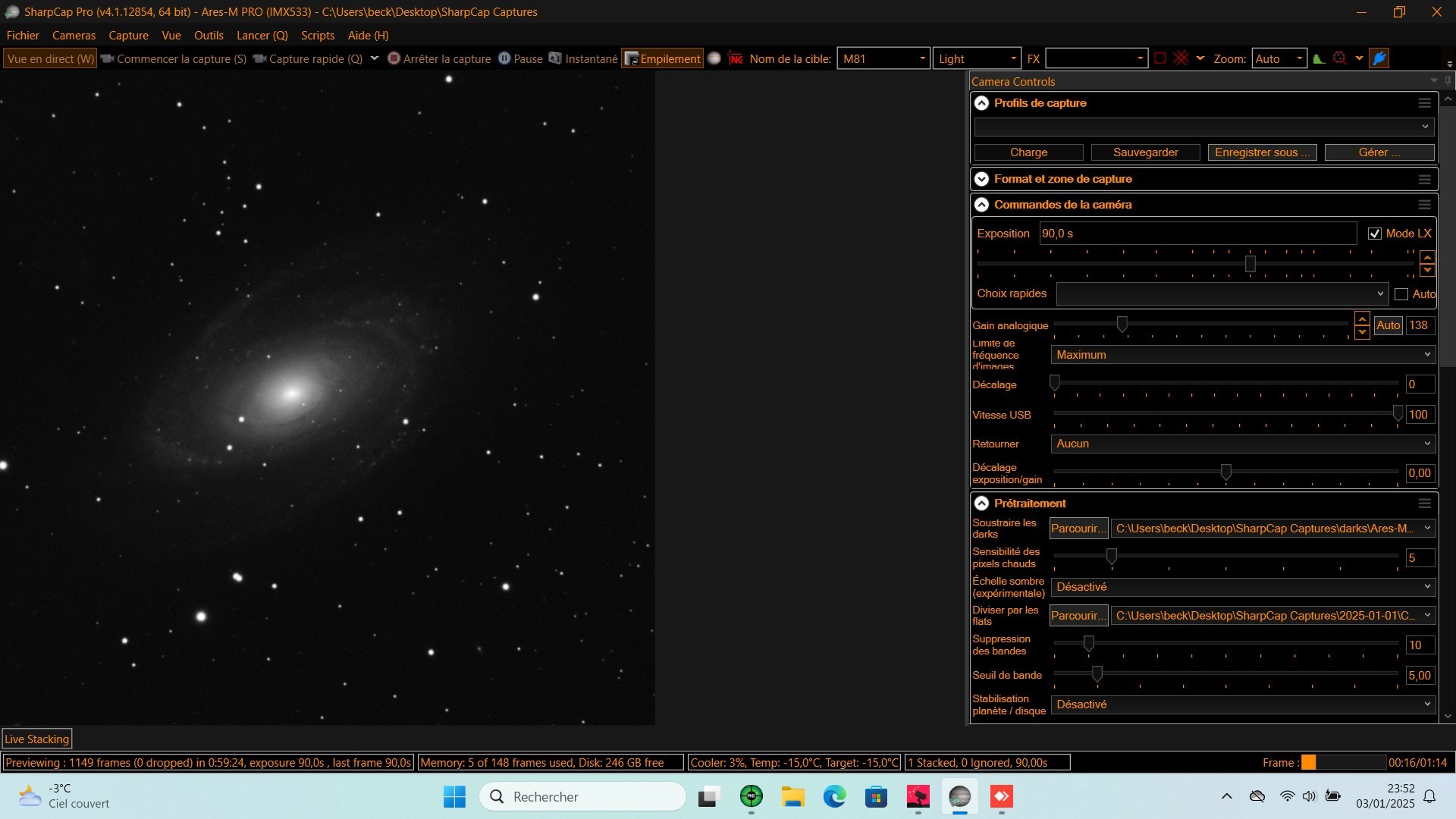Collapse the Commandes de la caméra section
The height and width of the screenshot is (819, 1456).
pyautogui.click(x=981, y=205)
